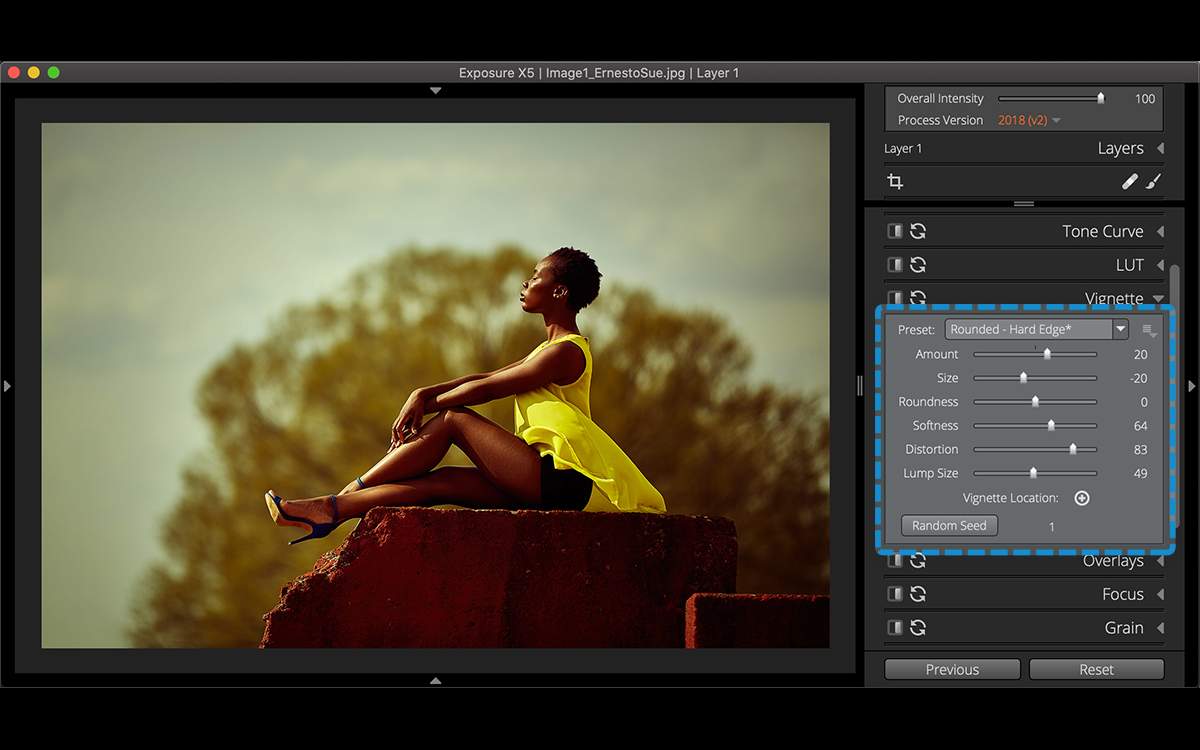Reset the Focus panel settings
1200x750 pixels.
pyautogui.click(x=918, y=594)
